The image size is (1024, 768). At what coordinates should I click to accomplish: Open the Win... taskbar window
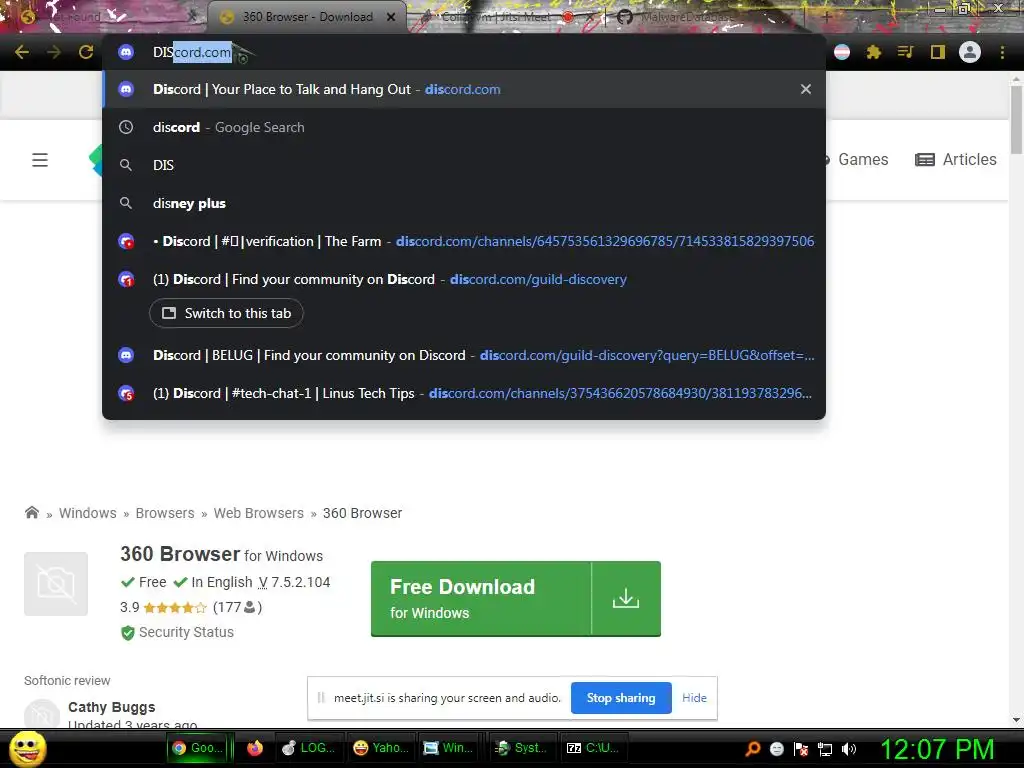(449, 748)
